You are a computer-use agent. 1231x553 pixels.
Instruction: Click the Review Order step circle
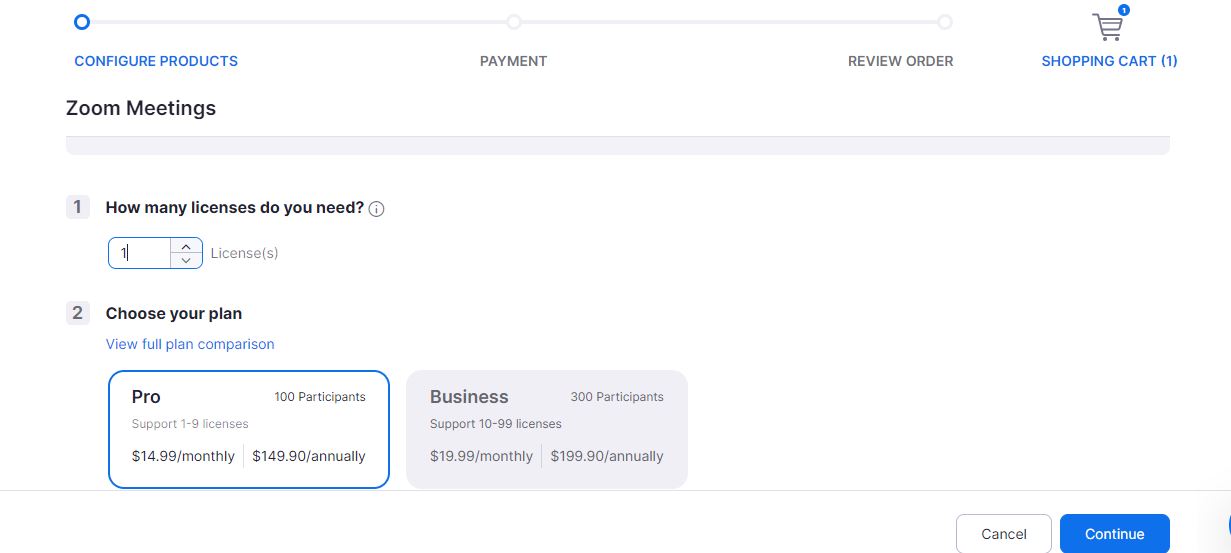(x=944, y=22)
